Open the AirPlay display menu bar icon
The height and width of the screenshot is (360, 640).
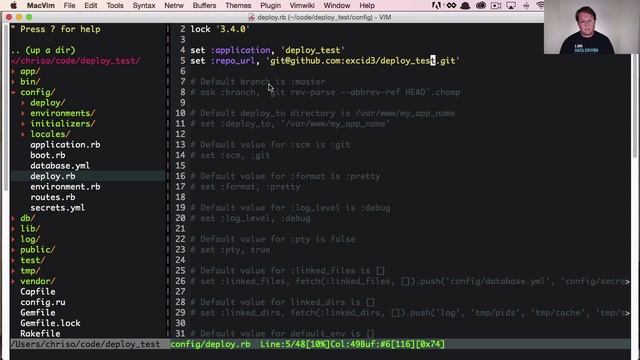511,5
